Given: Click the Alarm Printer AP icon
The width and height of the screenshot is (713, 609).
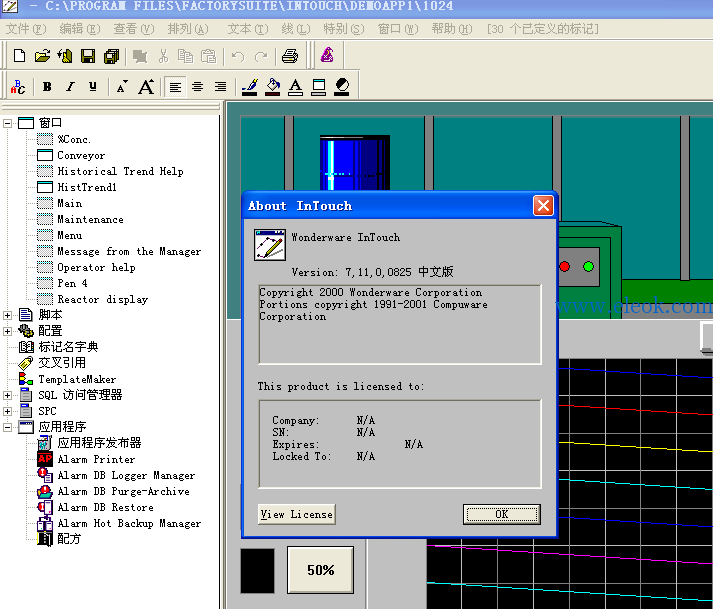Looking at the screenshot, I should click(45, 459).
